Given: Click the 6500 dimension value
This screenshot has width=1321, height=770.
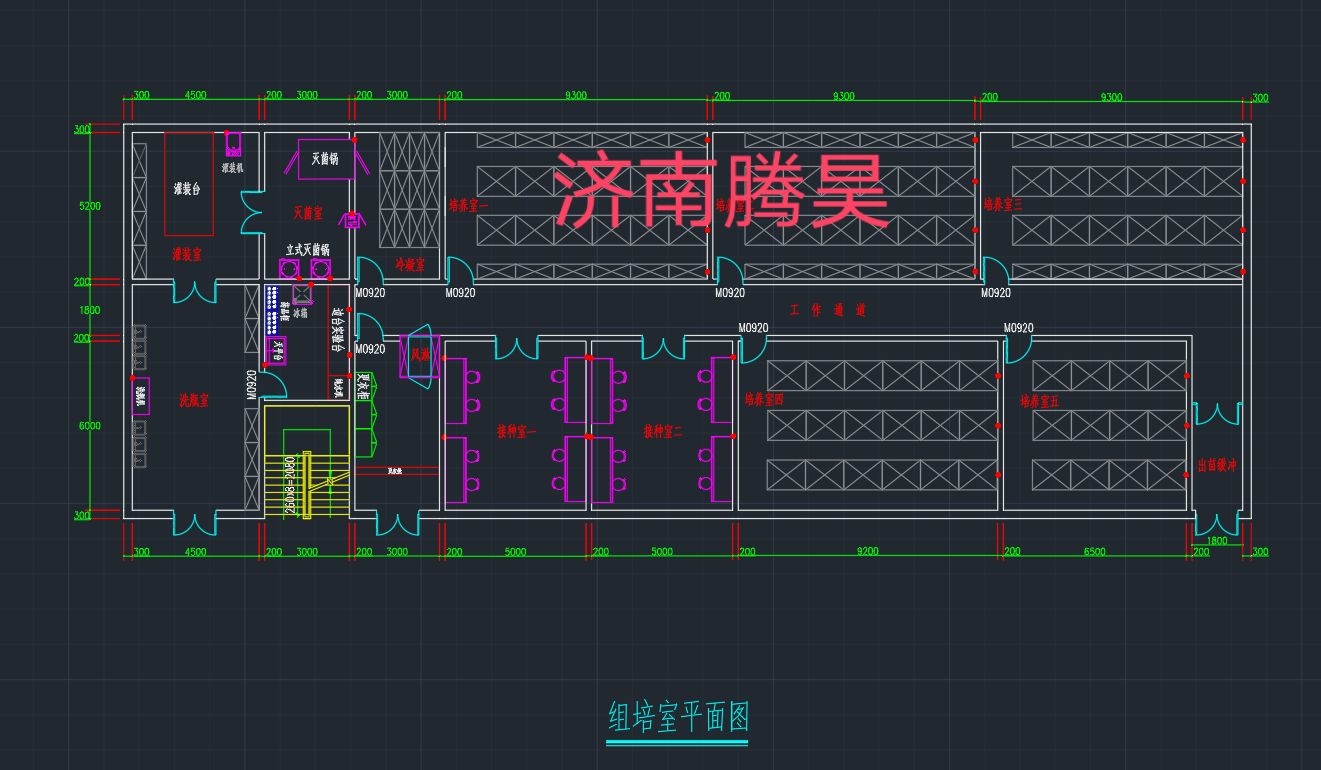Looking at the screenshot, I should pyautogui.click(x=1095, y=552).
